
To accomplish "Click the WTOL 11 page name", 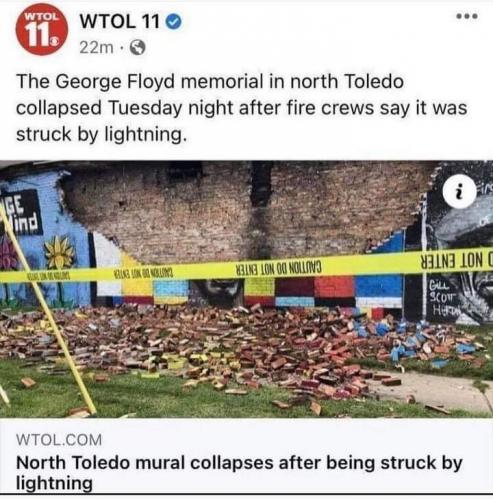I will (x=120, y=22).
